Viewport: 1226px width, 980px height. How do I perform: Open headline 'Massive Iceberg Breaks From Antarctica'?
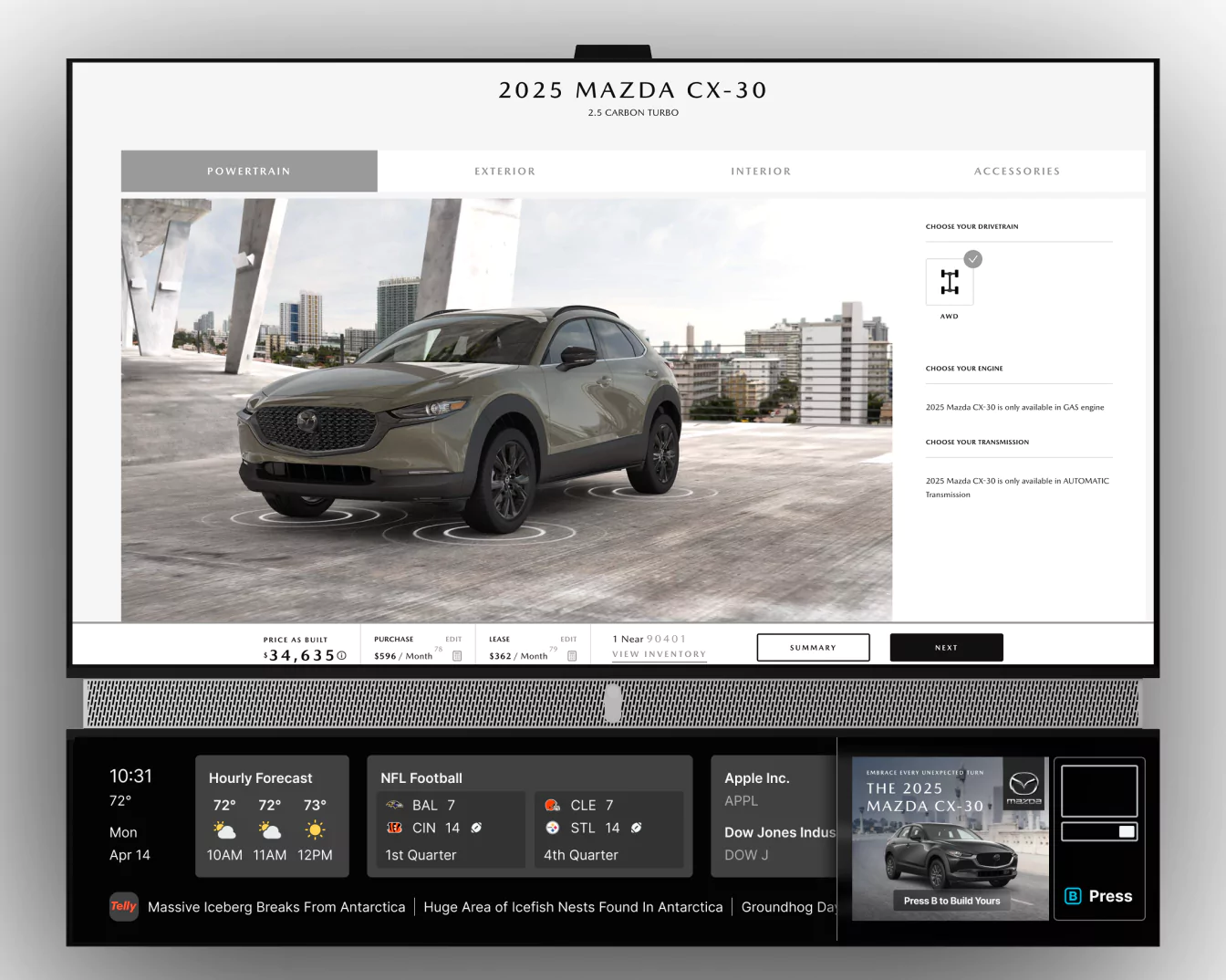[x=276, y=907]
